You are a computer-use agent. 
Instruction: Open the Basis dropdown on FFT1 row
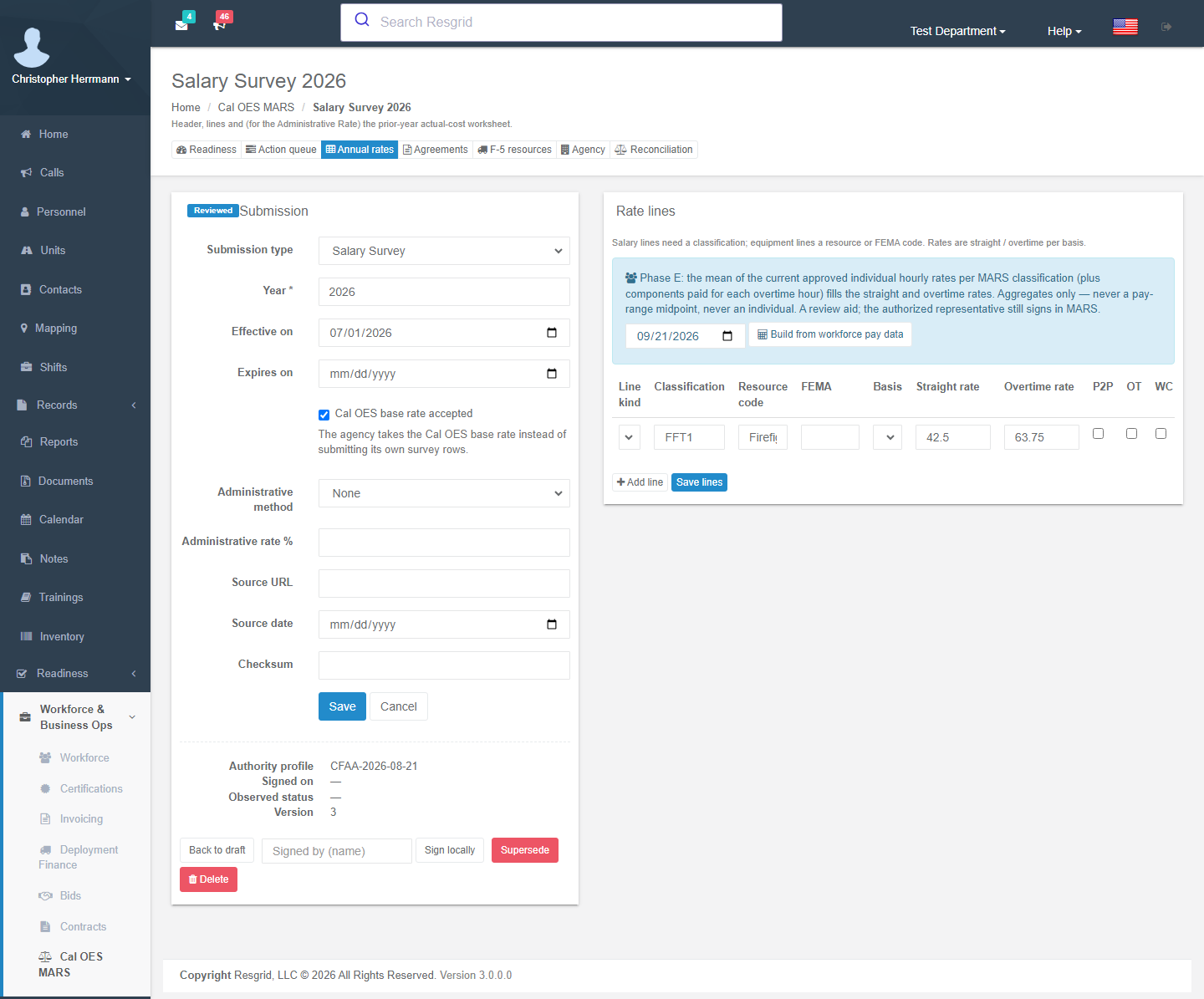click(x=887, y=437)
